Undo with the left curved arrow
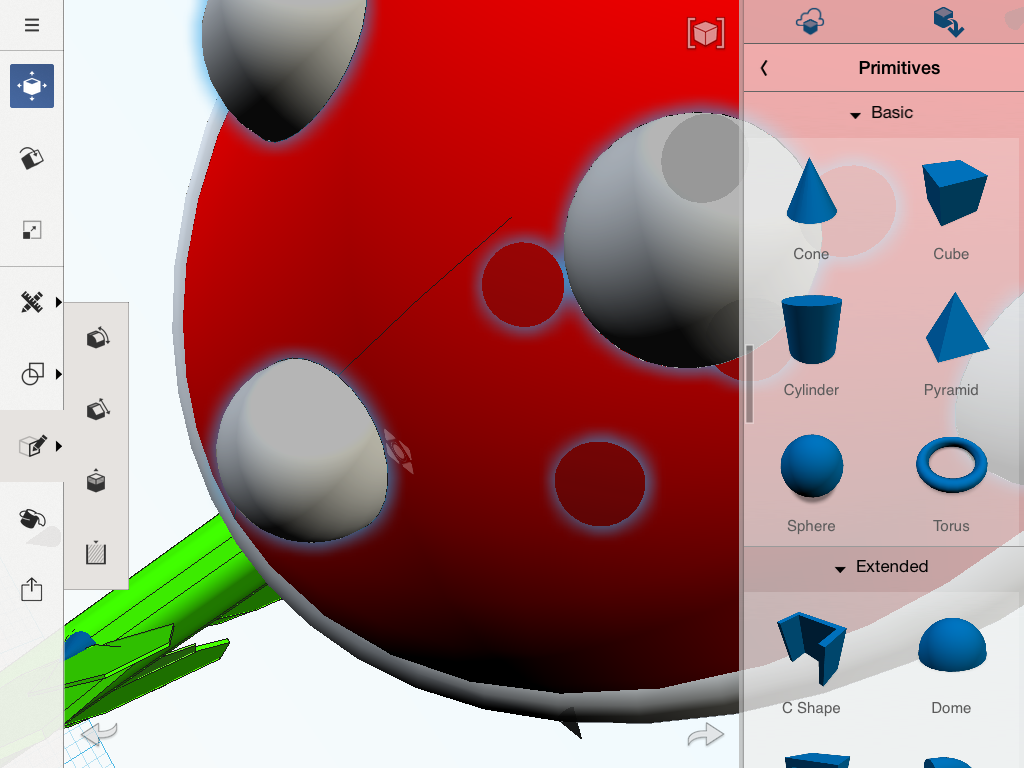The image size is (1024, 768). 99,733
